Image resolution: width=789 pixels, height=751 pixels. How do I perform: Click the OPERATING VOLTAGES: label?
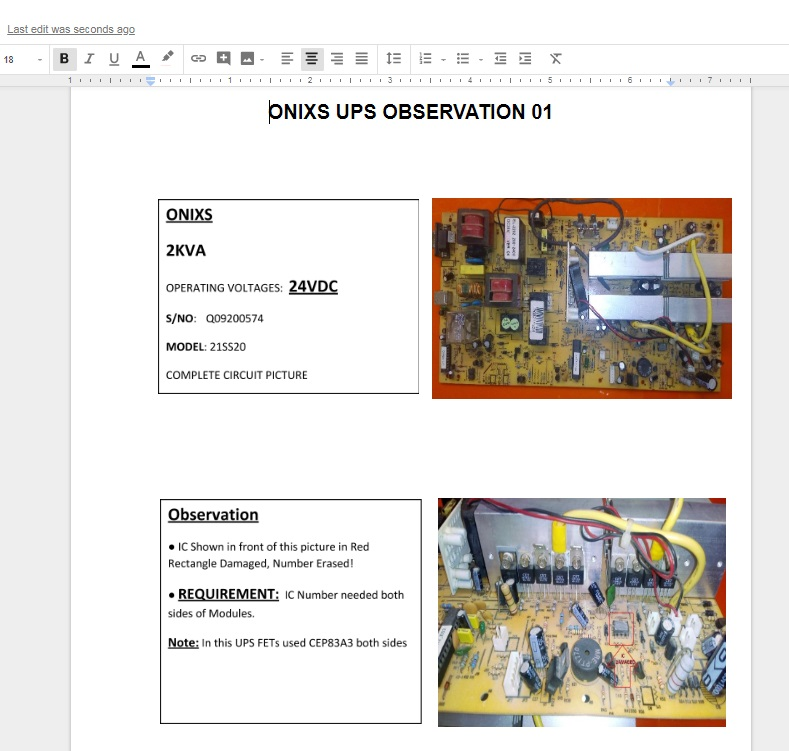pos(224,288)
